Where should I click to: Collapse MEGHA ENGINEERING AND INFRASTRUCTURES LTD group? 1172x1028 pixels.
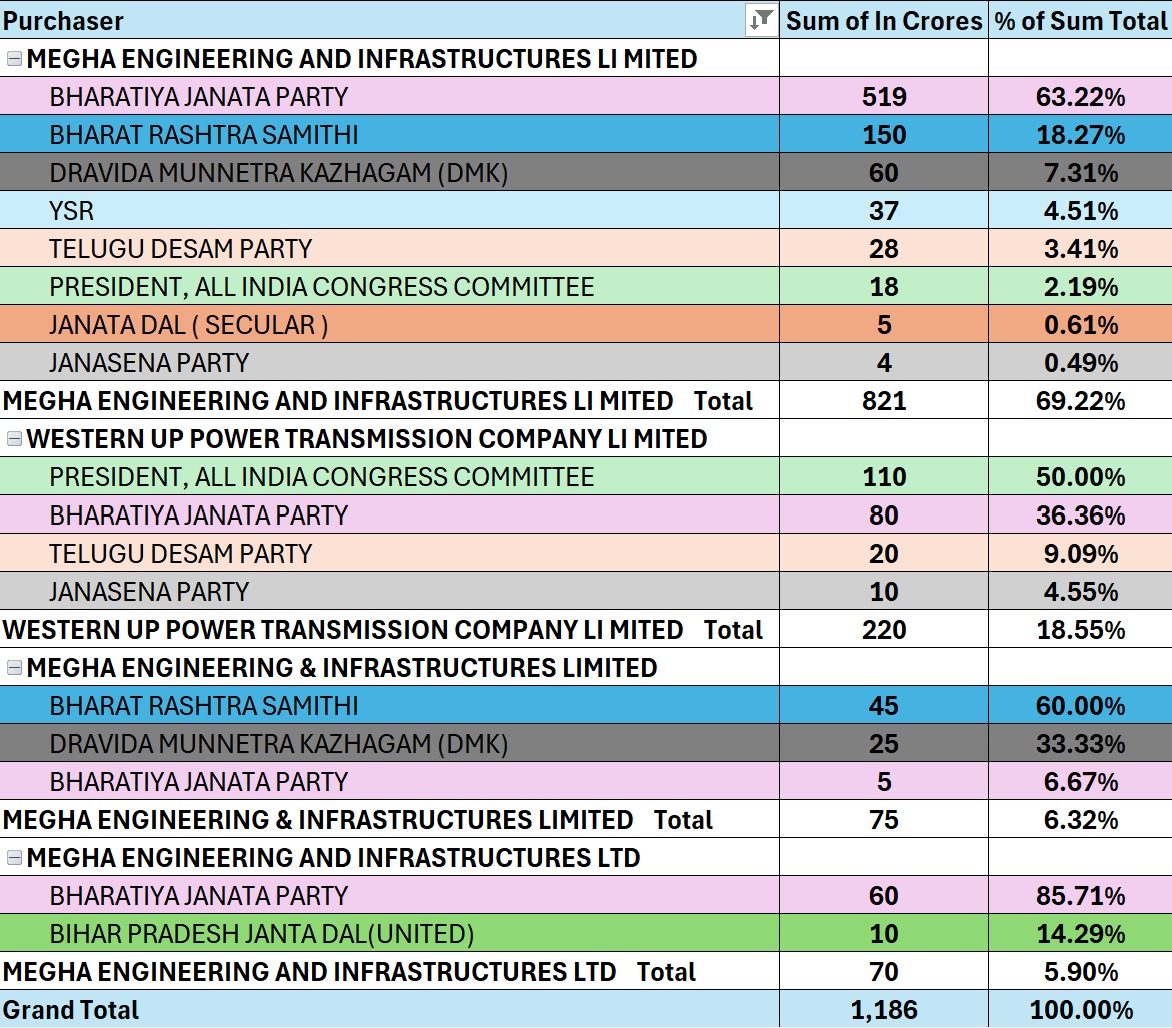coord(14,858)
